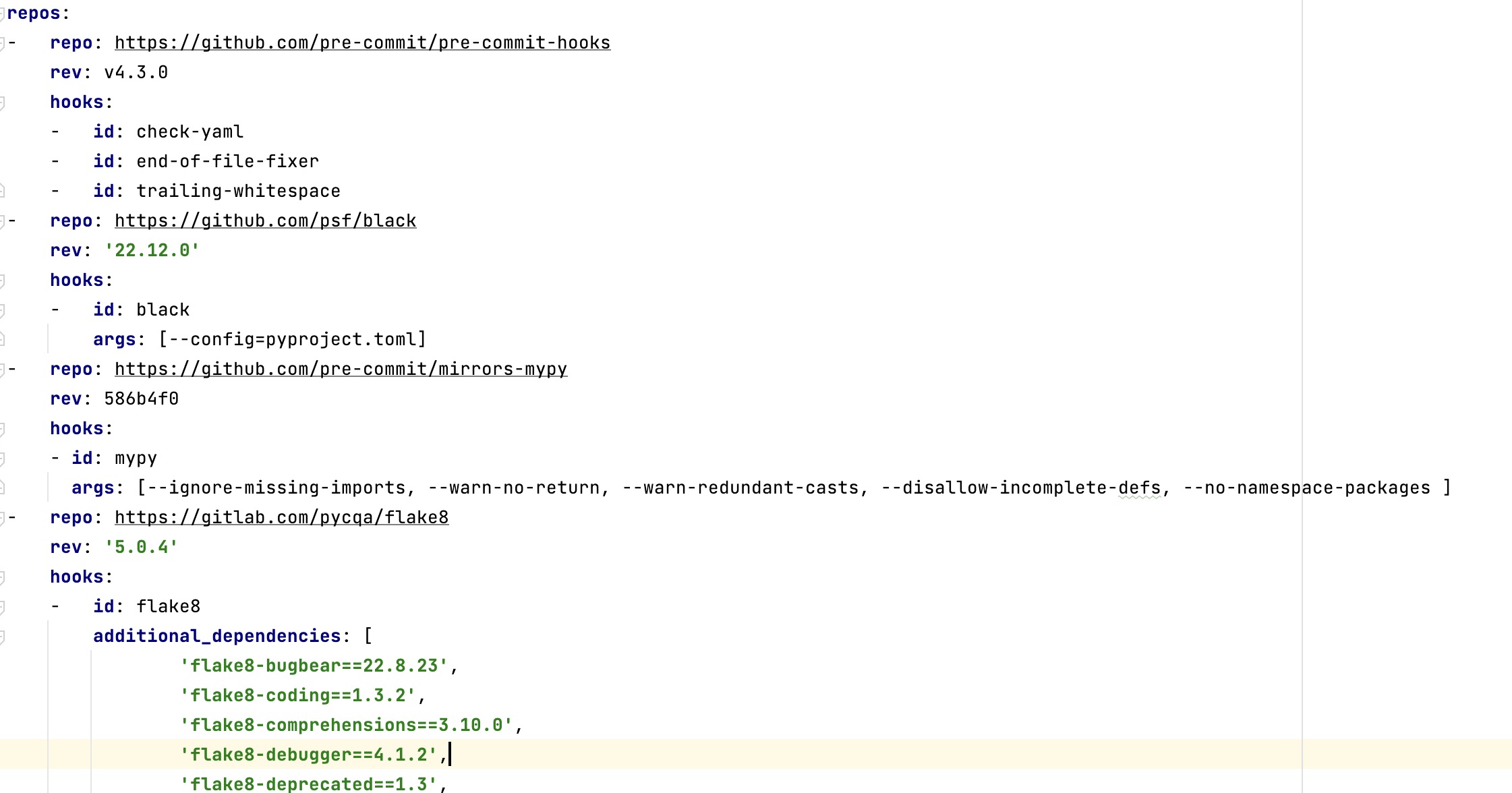Open the pre-commit-hooks GitHub URL

coord(362,43)
